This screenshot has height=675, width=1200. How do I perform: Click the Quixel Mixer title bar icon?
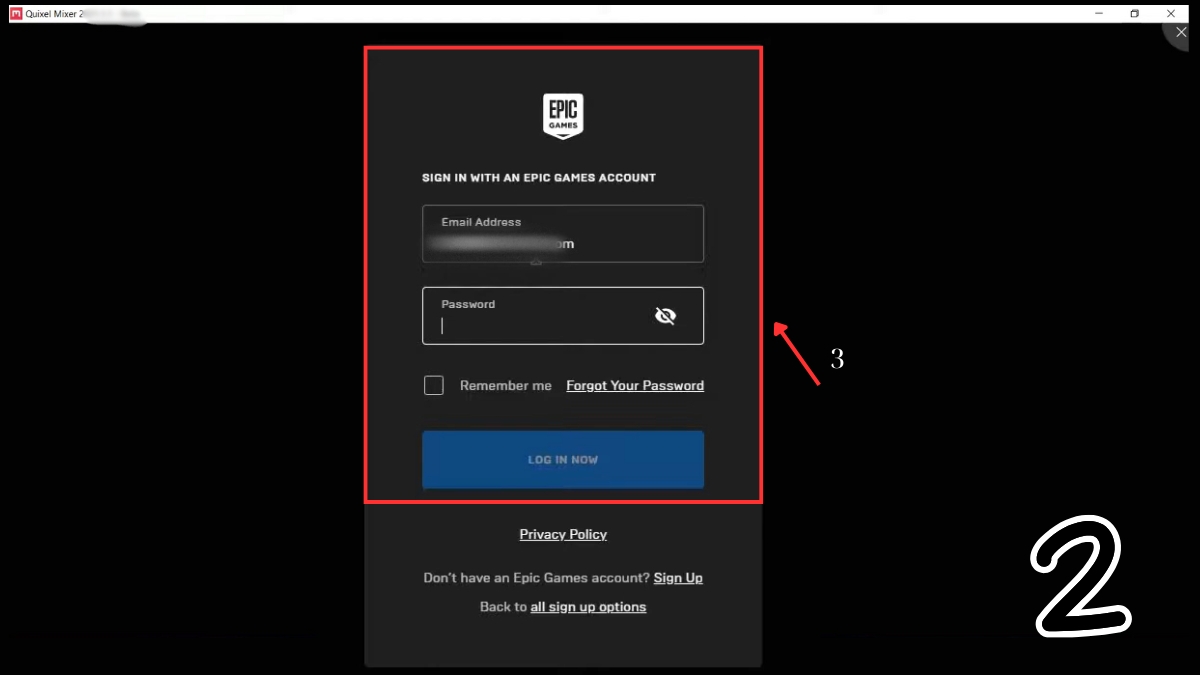(x=15, y=14)
